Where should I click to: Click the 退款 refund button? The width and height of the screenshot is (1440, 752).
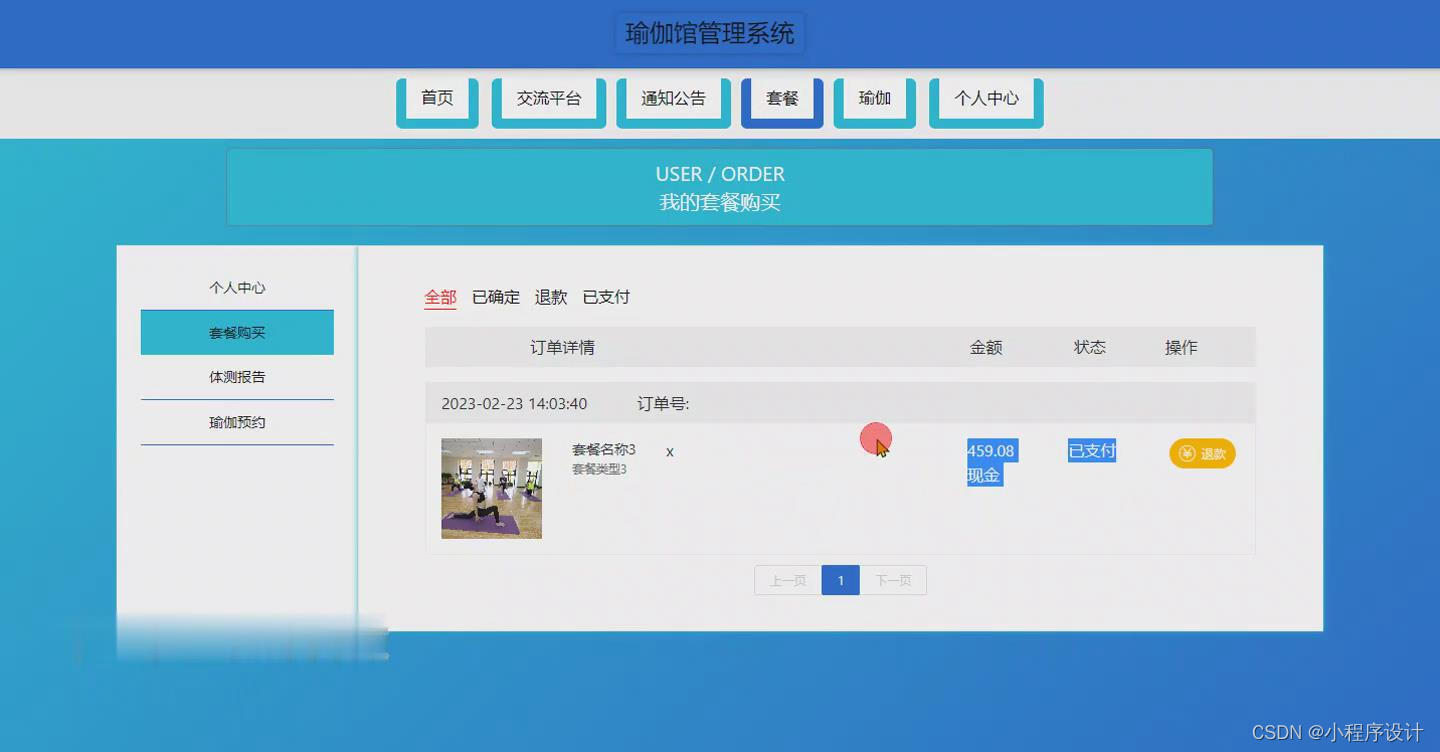point(1202,453)
